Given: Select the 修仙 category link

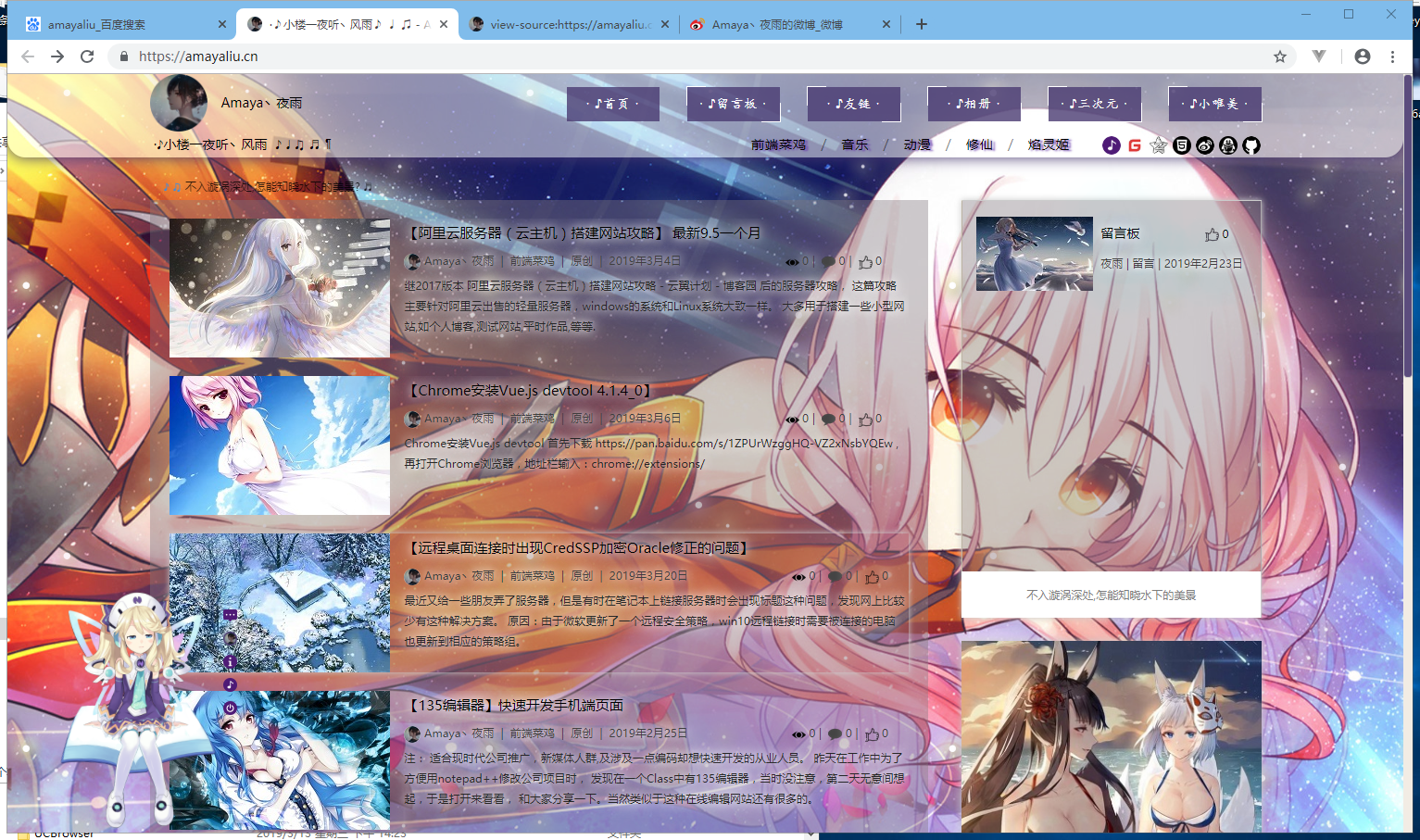Looking at the screenshot, I should pyautogui.click(x=979, y=145).
